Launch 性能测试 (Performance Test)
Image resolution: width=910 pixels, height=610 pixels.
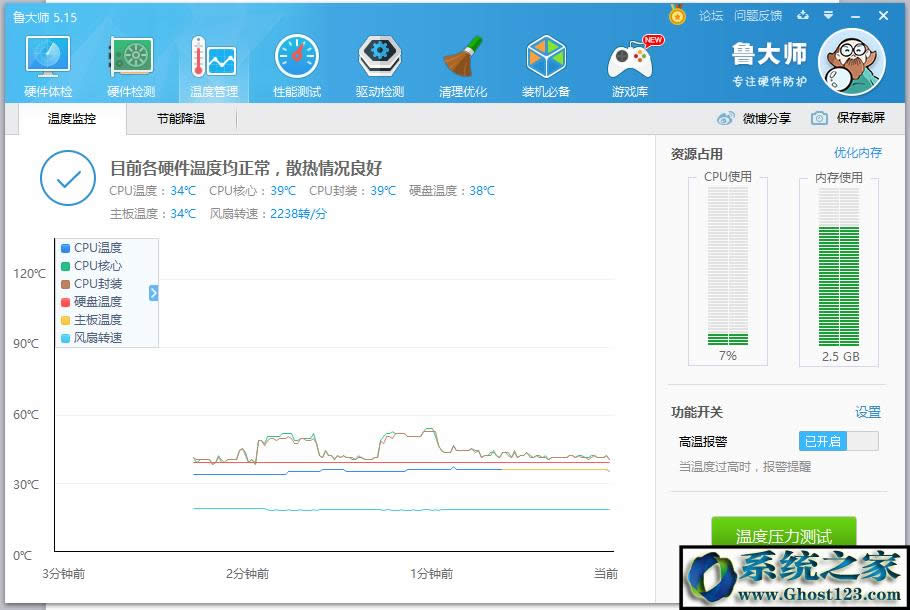[296, 63]
